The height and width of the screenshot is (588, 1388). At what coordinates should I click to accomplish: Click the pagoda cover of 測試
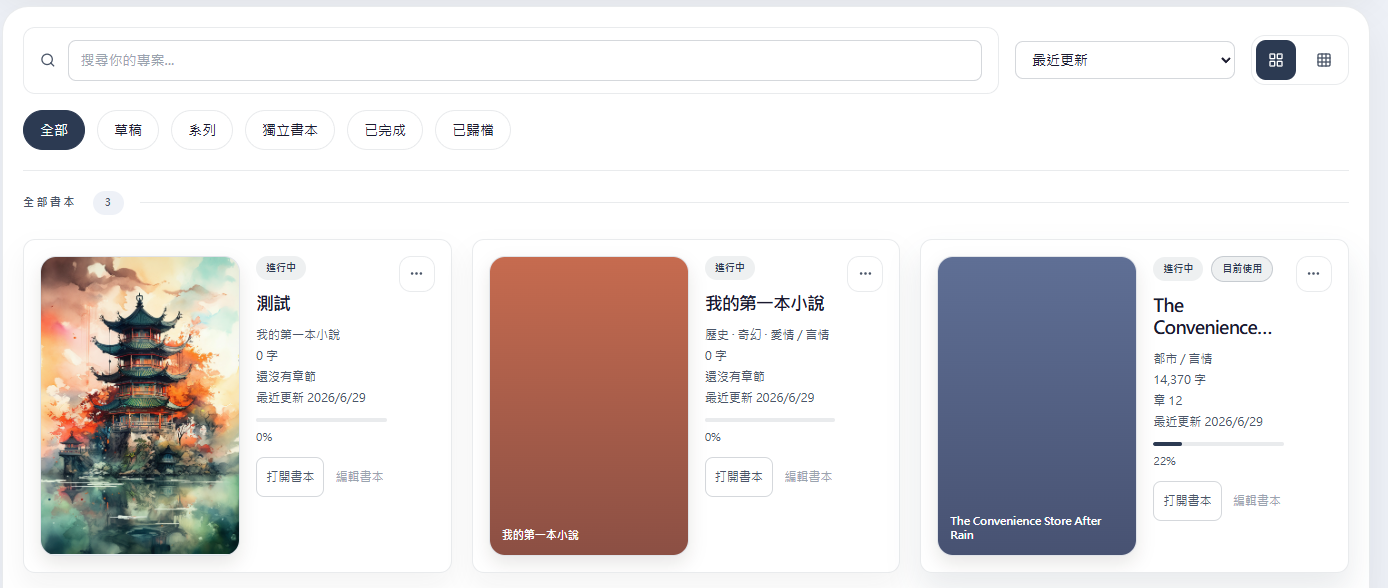pos(140,405)
